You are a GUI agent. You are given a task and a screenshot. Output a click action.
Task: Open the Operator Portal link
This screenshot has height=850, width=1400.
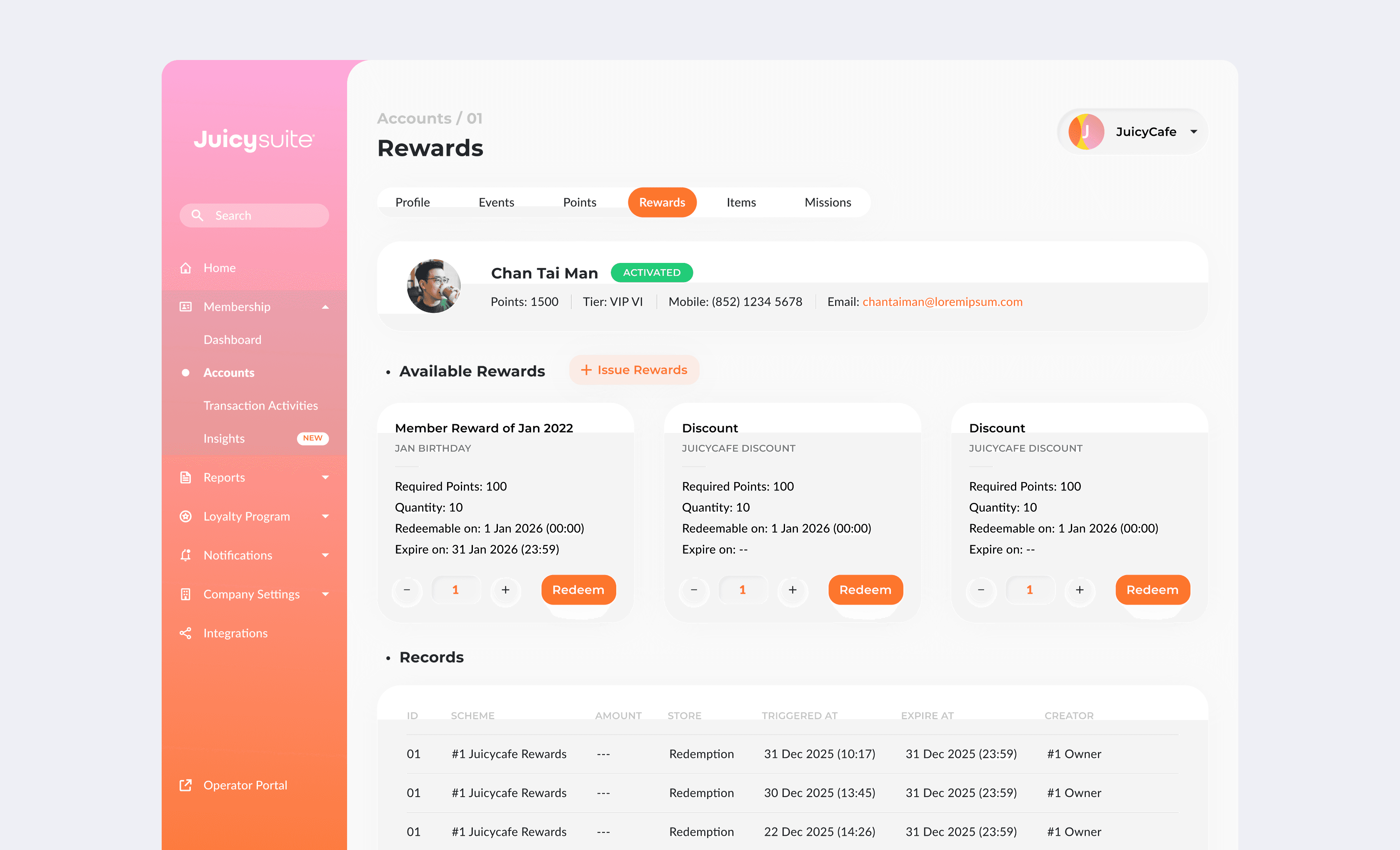pyautogui.click(x=245, y=785)
